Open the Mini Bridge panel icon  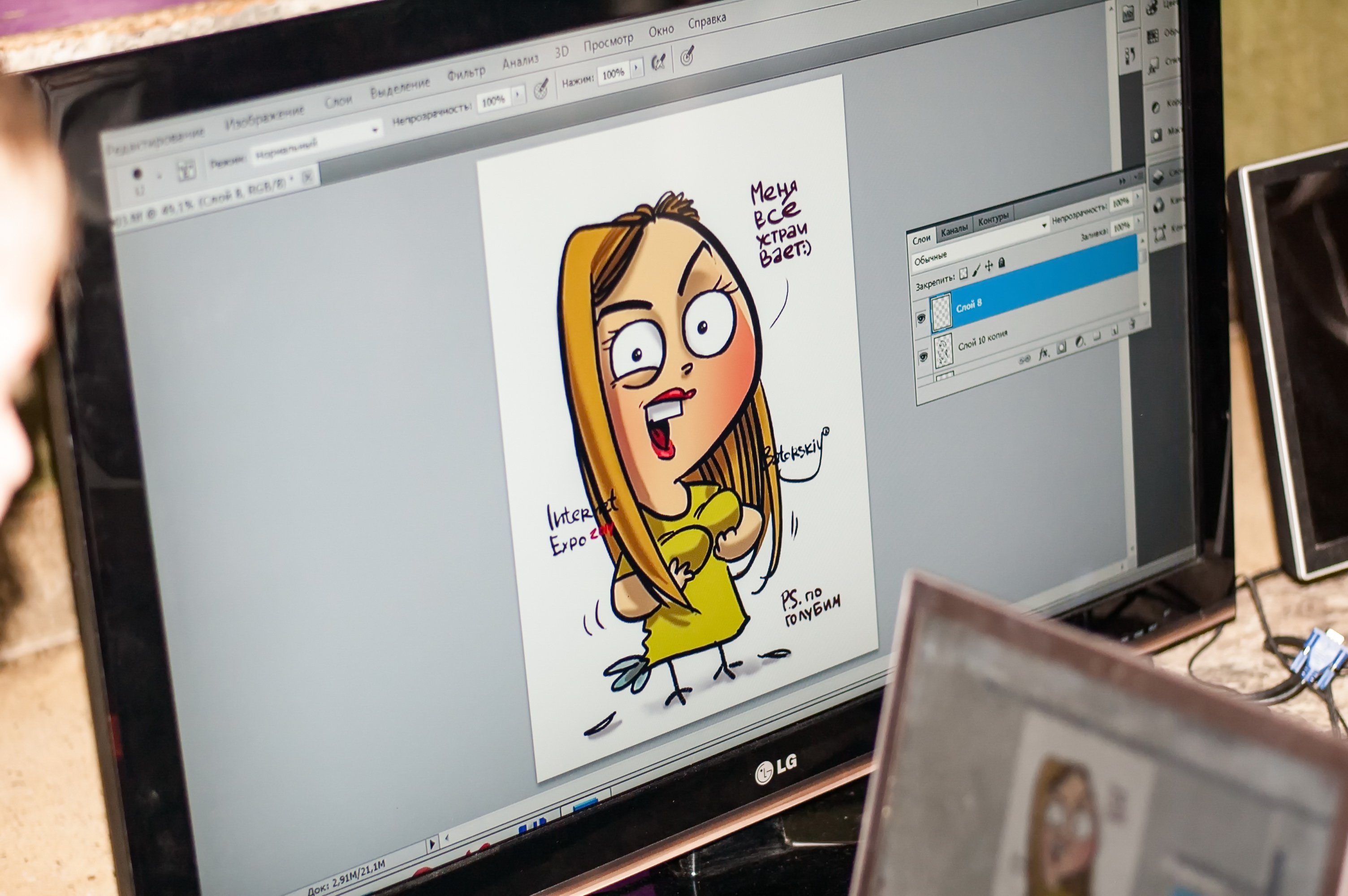click(1128, 14)
